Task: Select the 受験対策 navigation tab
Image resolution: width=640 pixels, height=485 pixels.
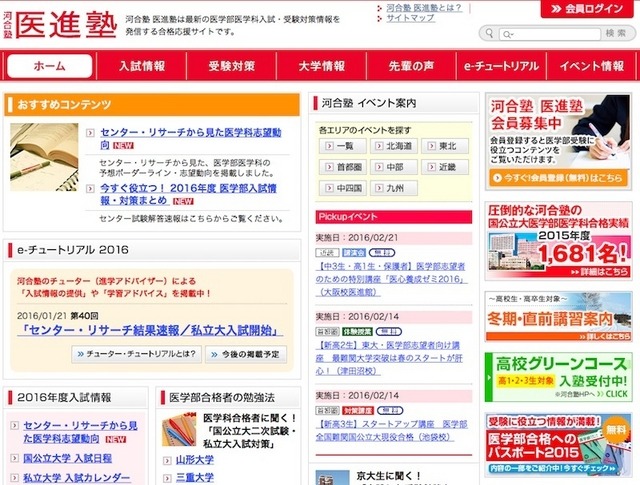Action: point(231,66)
